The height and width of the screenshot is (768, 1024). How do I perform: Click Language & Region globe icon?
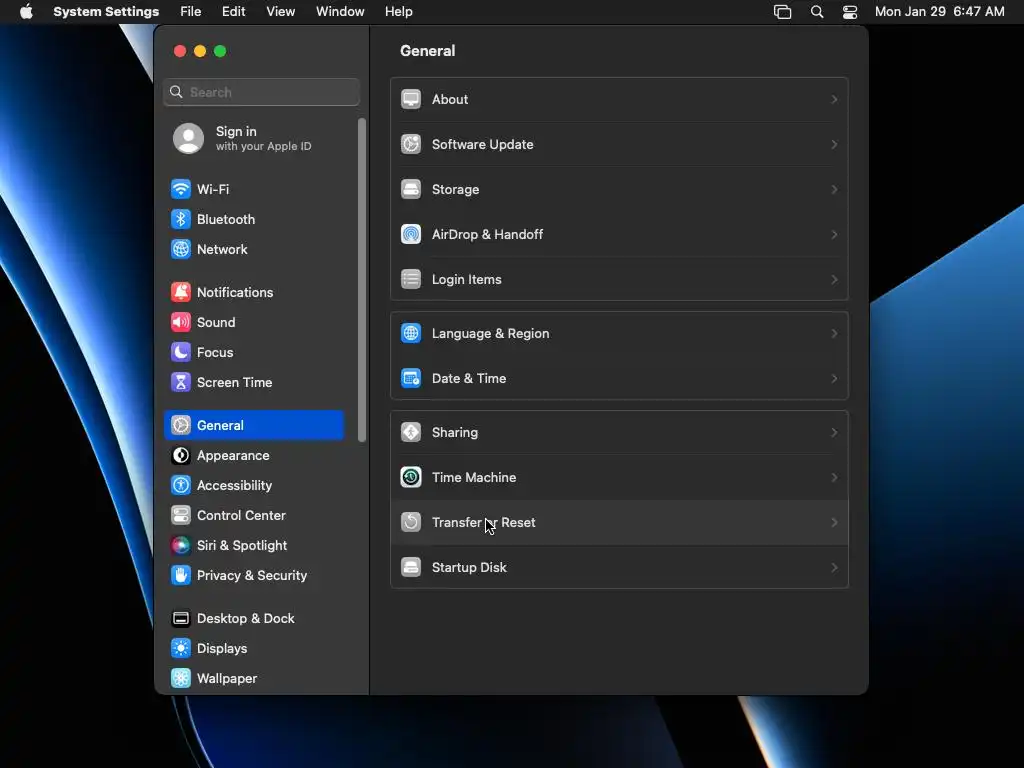tap(411, 334)
